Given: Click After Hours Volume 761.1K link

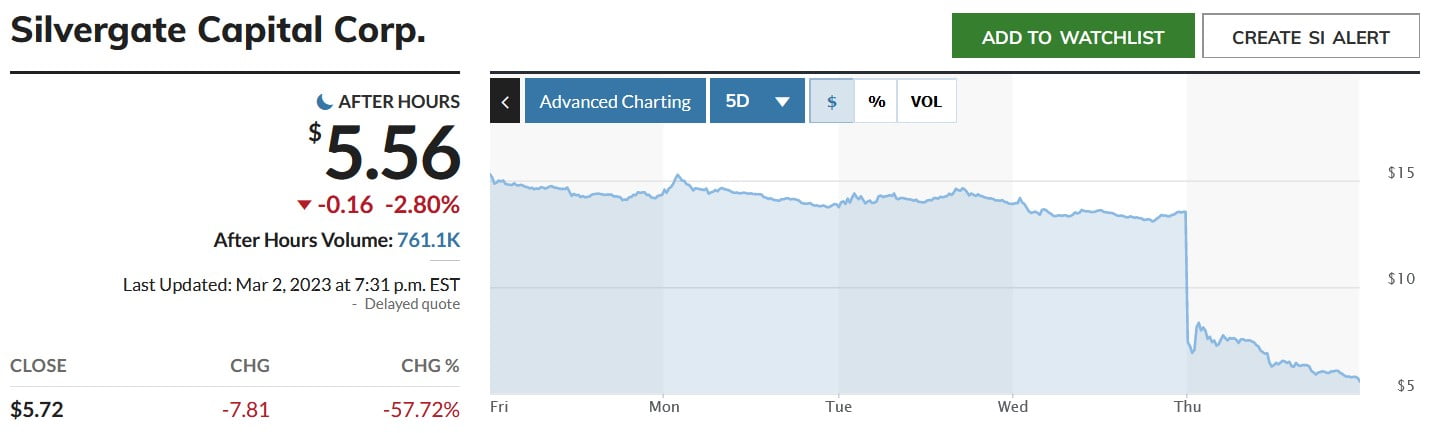Looking at the screenshot, I should [429, 240].
